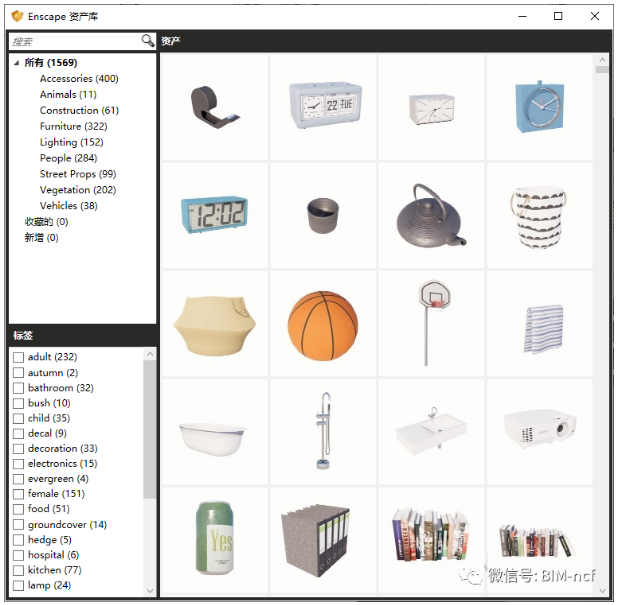Toggle the kitchen (77) tag checkbox
The image size is (617, 605).
(x=18, y=570)
